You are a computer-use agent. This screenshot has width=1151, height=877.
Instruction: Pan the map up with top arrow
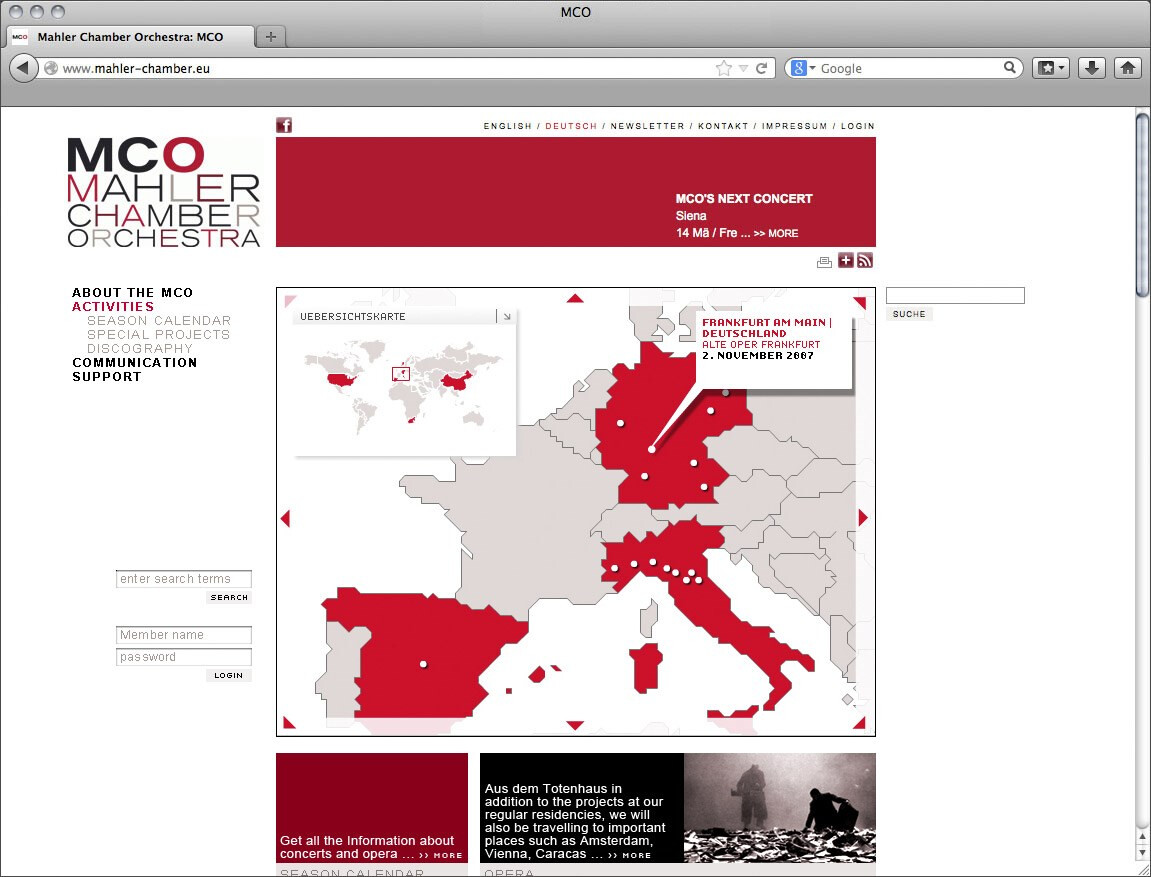coord(575,297)
